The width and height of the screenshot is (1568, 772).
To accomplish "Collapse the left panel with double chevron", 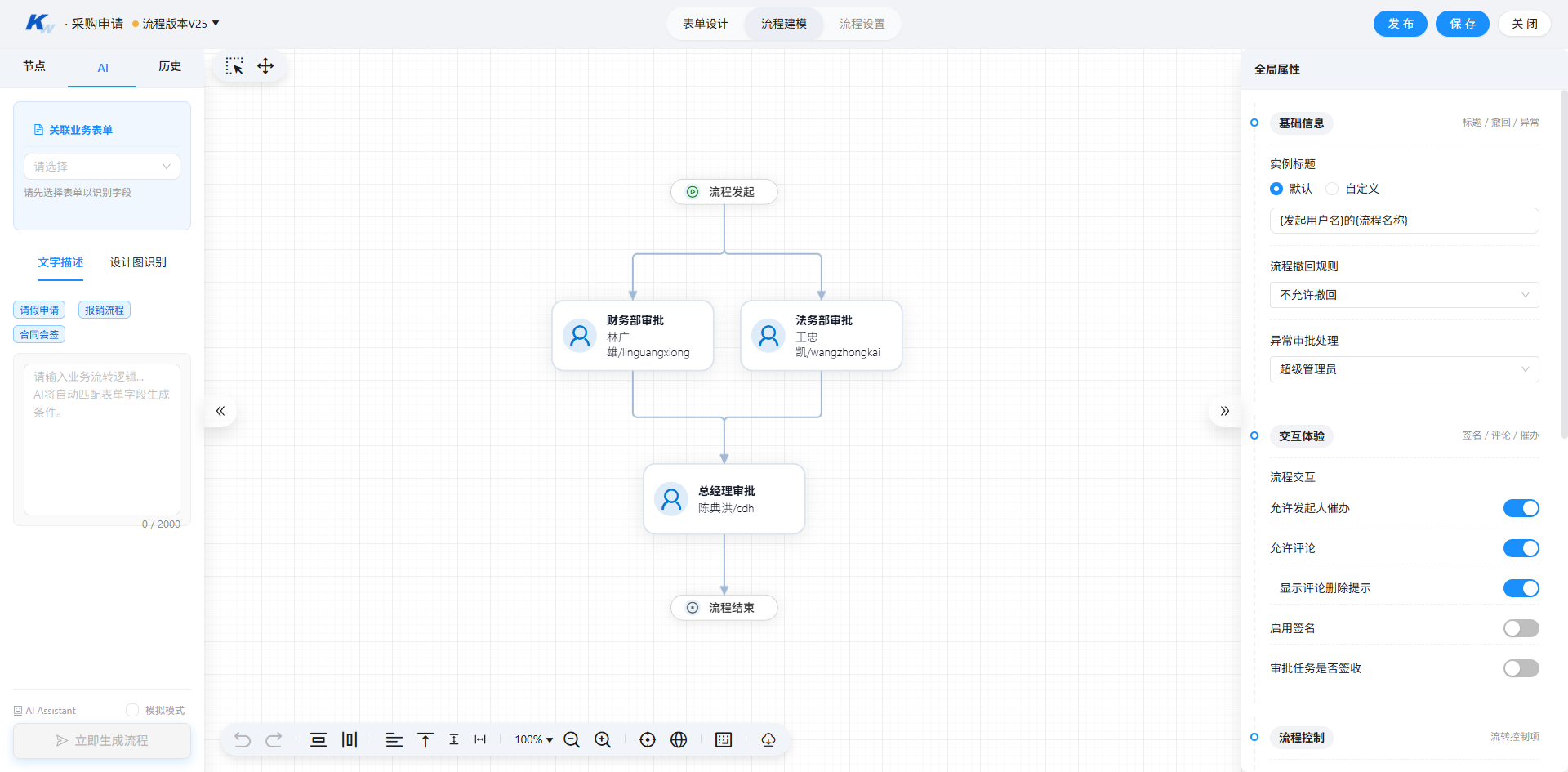I will click(x=220, y=411).
